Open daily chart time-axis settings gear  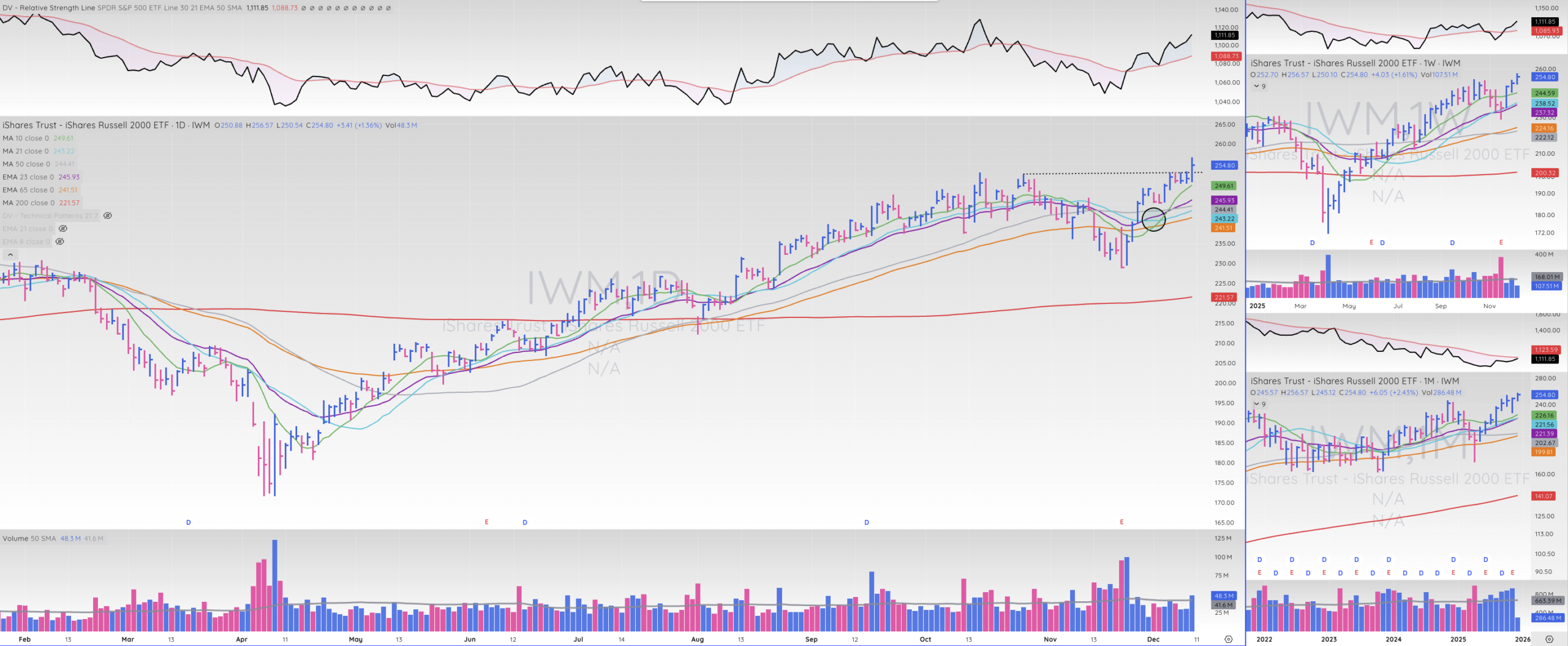(1228, 639)
